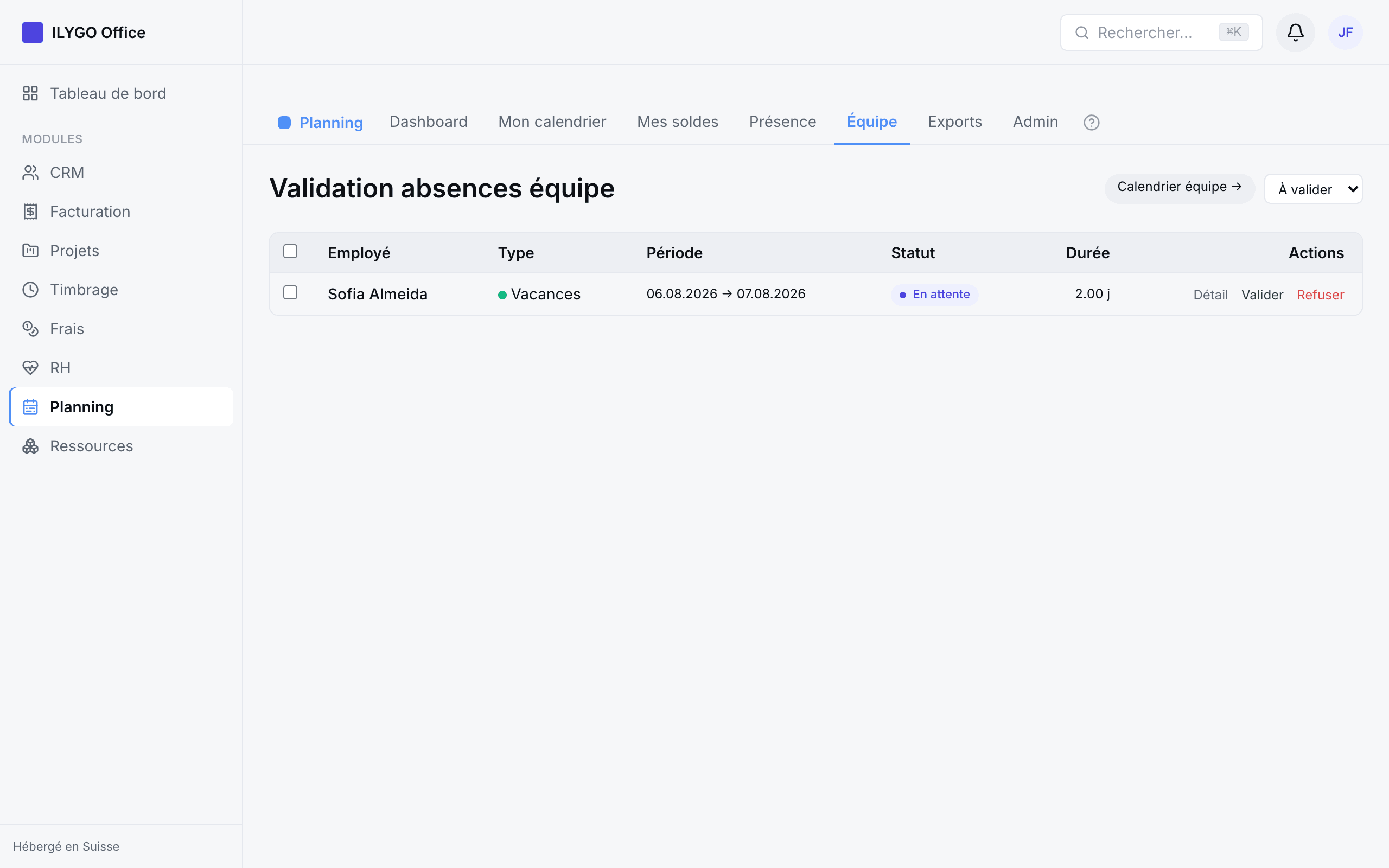Click the Validation absences équipe heading
Screen dimensions: 1389x868
pyautogui.click(x=442, y=188)
